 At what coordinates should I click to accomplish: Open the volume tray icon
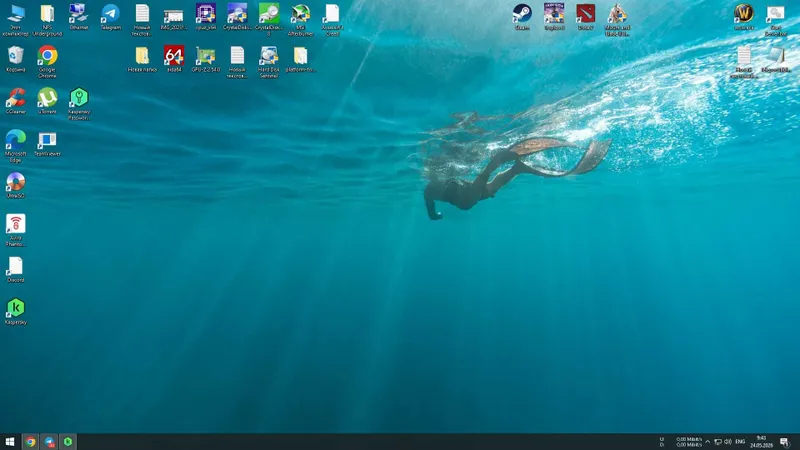(x=728, y=442)
